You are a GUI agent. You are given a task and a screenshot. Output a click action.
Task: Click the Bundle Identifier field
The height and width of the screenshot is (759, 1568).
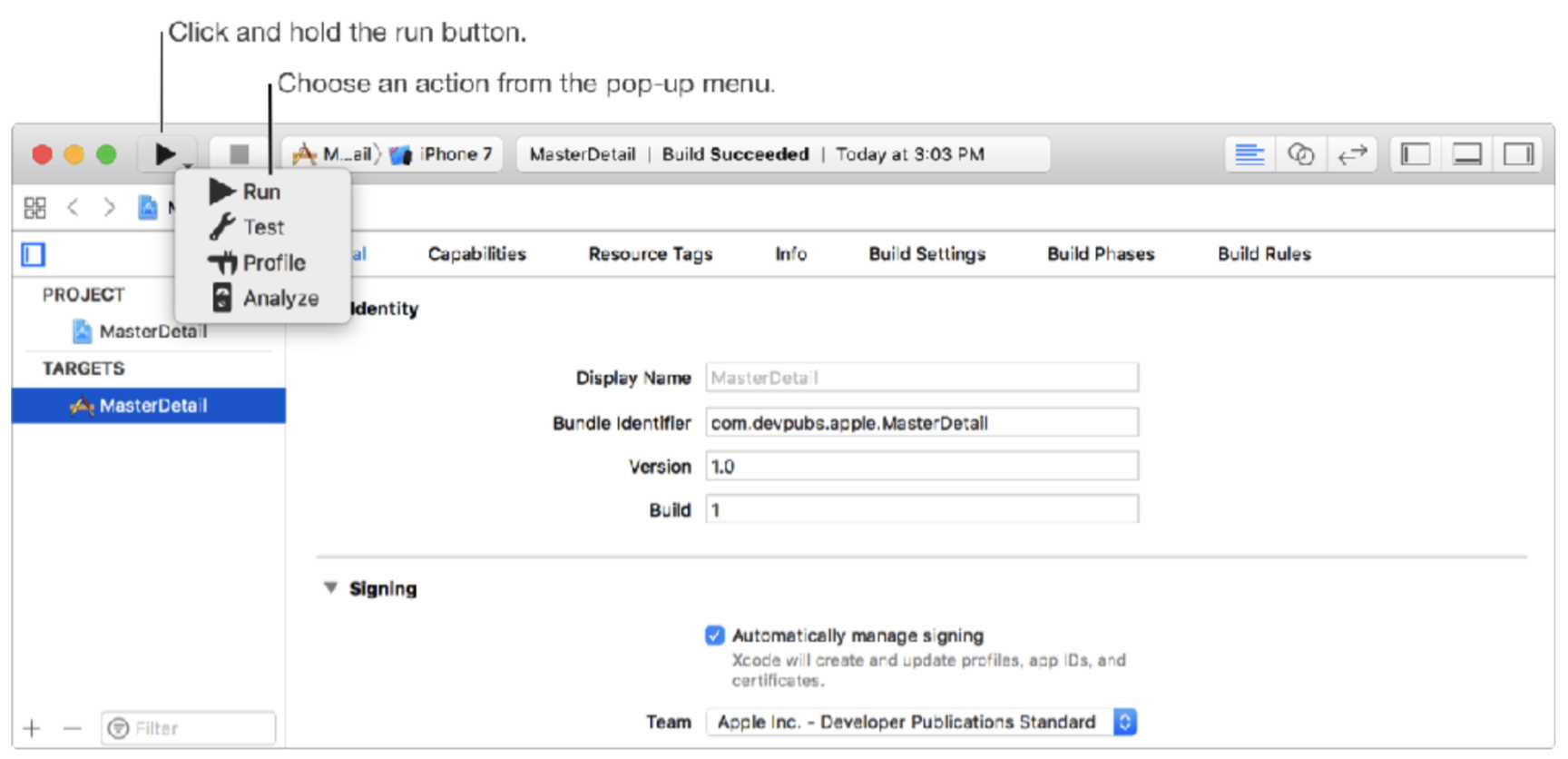point(922,423)
